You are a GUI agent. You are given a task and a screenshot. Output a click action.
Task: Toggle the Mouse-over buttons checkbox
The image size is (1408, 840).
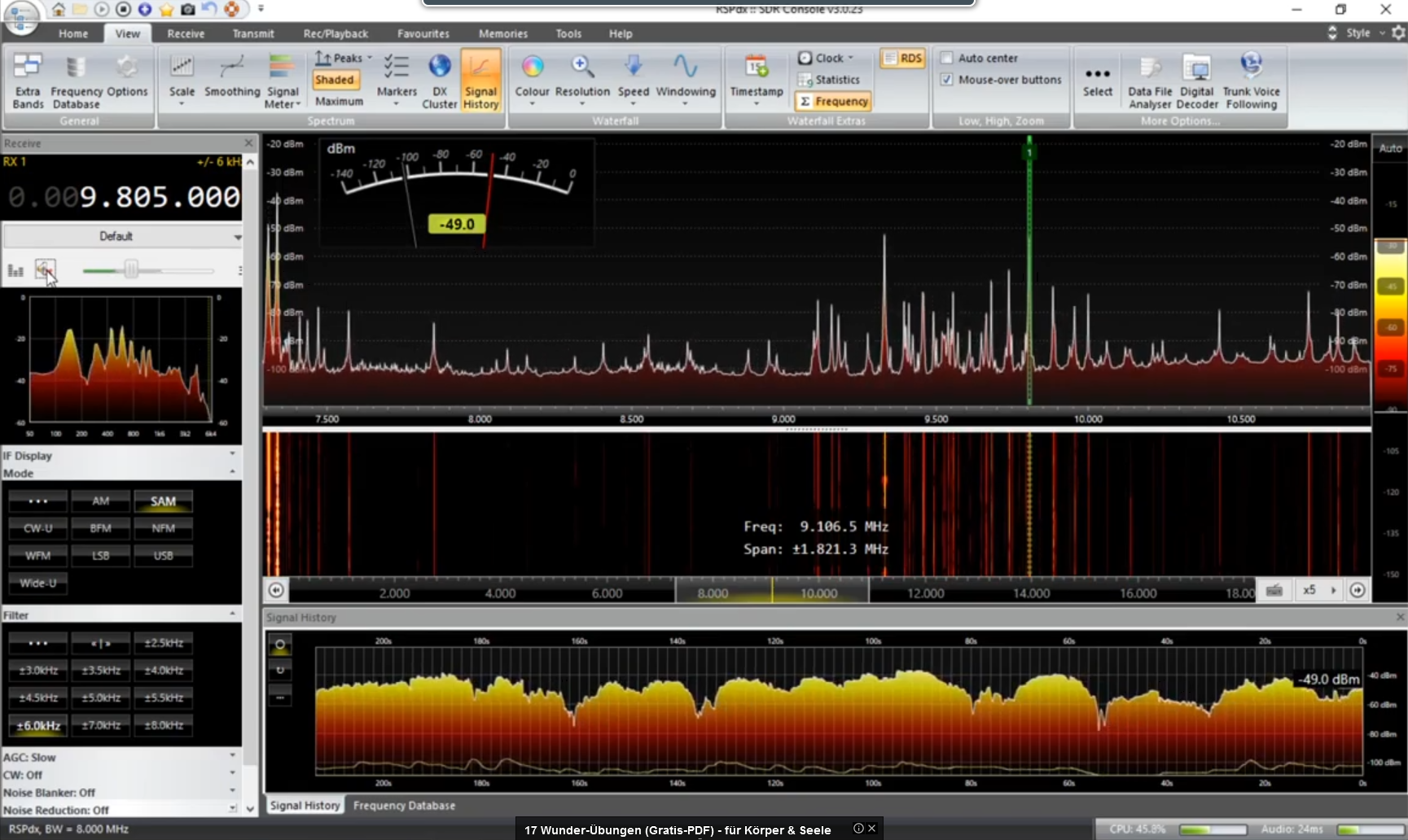click(947, 80)
